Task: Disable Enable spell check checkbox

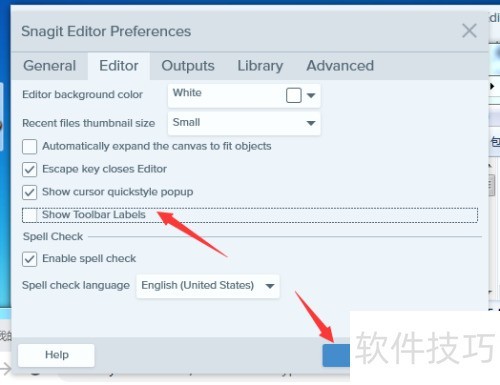Action: click(x=29, y=259)
